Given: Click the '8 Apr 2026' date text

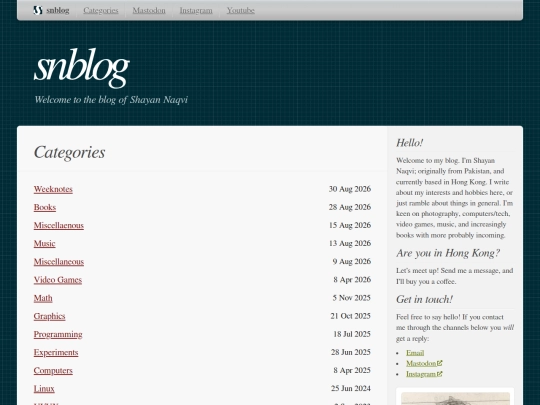Looking at the screenshot, I should click(x=352, y=280).
